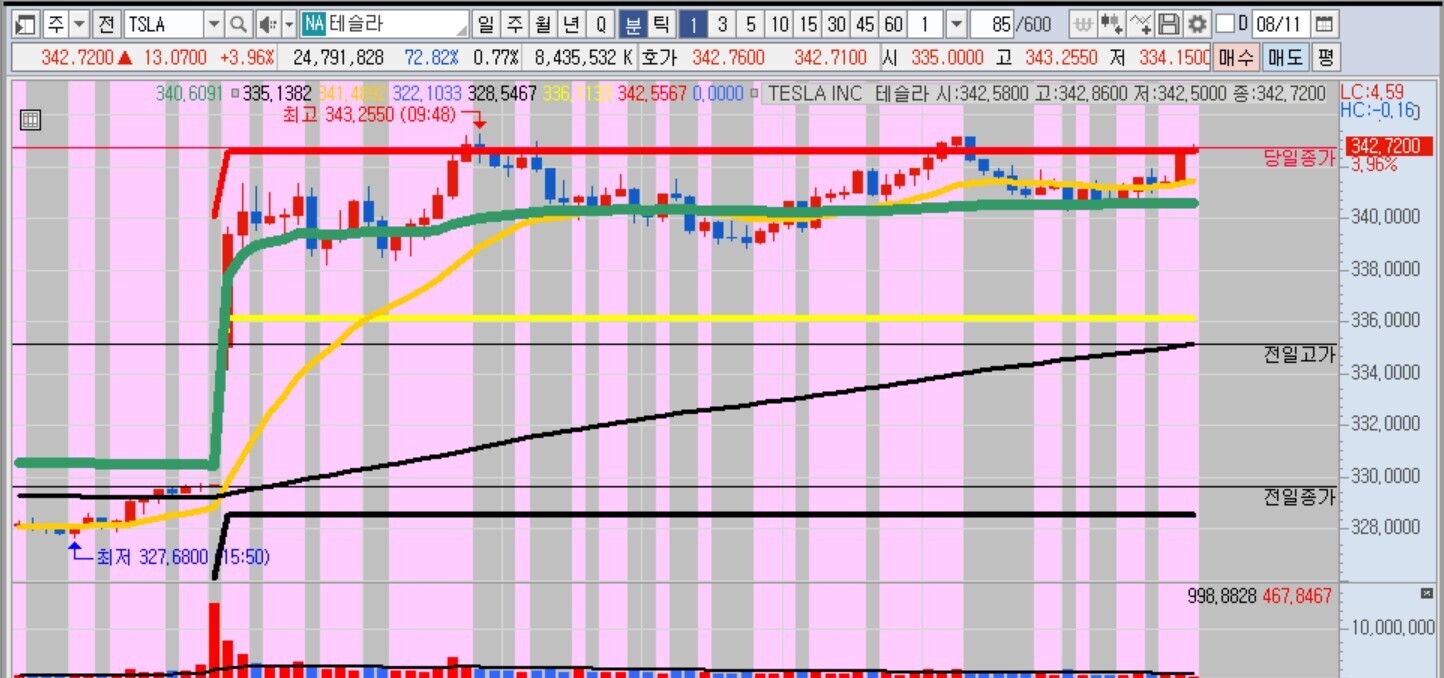The width and height of the screenshot is (1444, 678).
Task: Toggle the 전 button beside the ticker
Action: tap(108, 23)
